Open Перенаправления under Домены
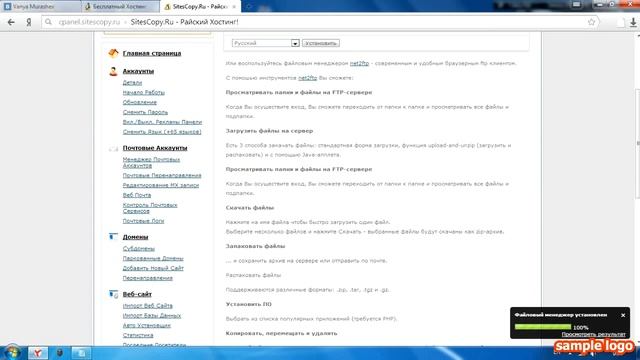 coord(148,278)
